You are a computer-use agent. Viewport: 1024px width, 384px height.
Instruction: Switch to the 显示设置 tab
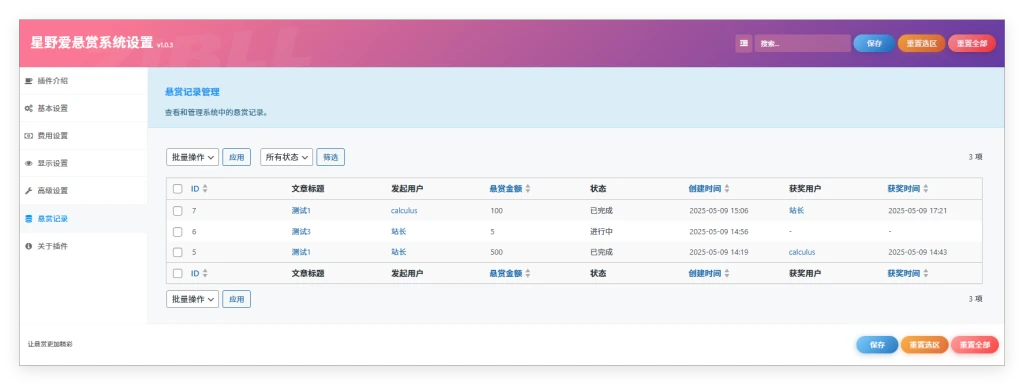[x=84, y=163]
